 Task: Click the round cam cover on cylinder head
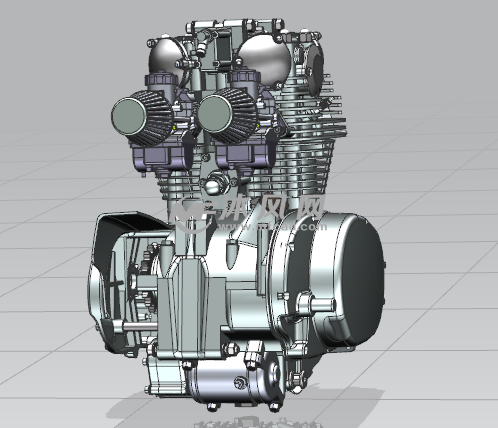pos(316,69)
